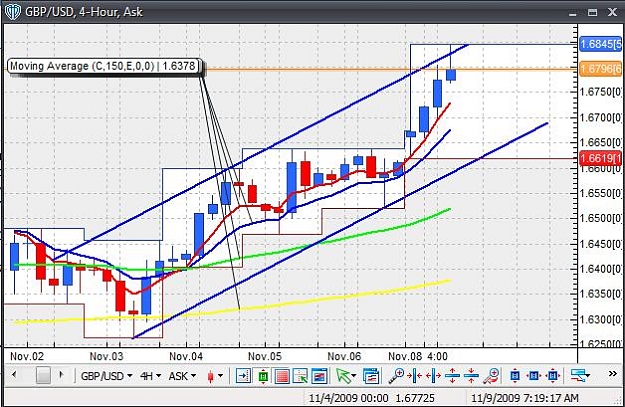Open the chart properties window icon
Screen dimensions: 625x407
pos(371,376)
